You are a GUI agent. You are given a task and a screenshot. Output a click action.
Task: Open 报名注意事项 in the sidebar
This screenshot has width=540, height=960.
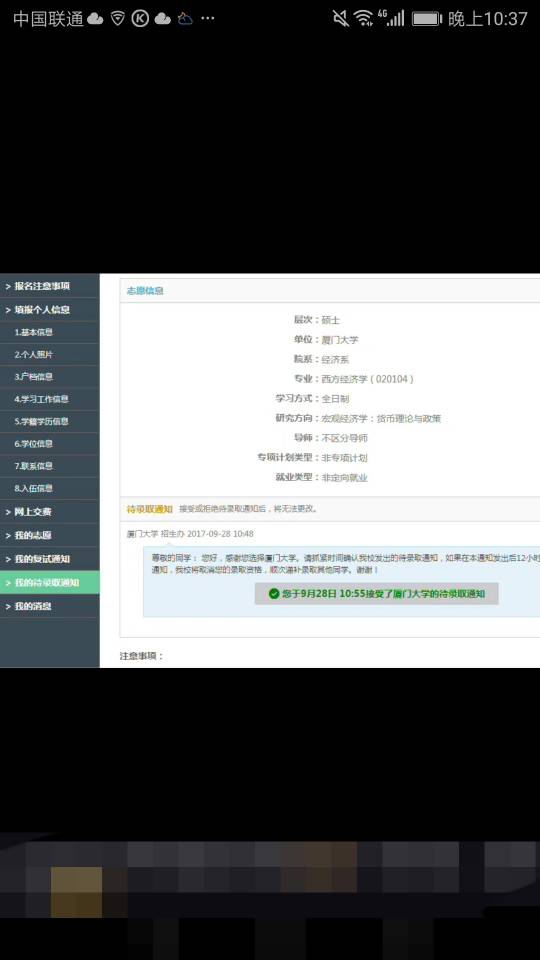50,286
